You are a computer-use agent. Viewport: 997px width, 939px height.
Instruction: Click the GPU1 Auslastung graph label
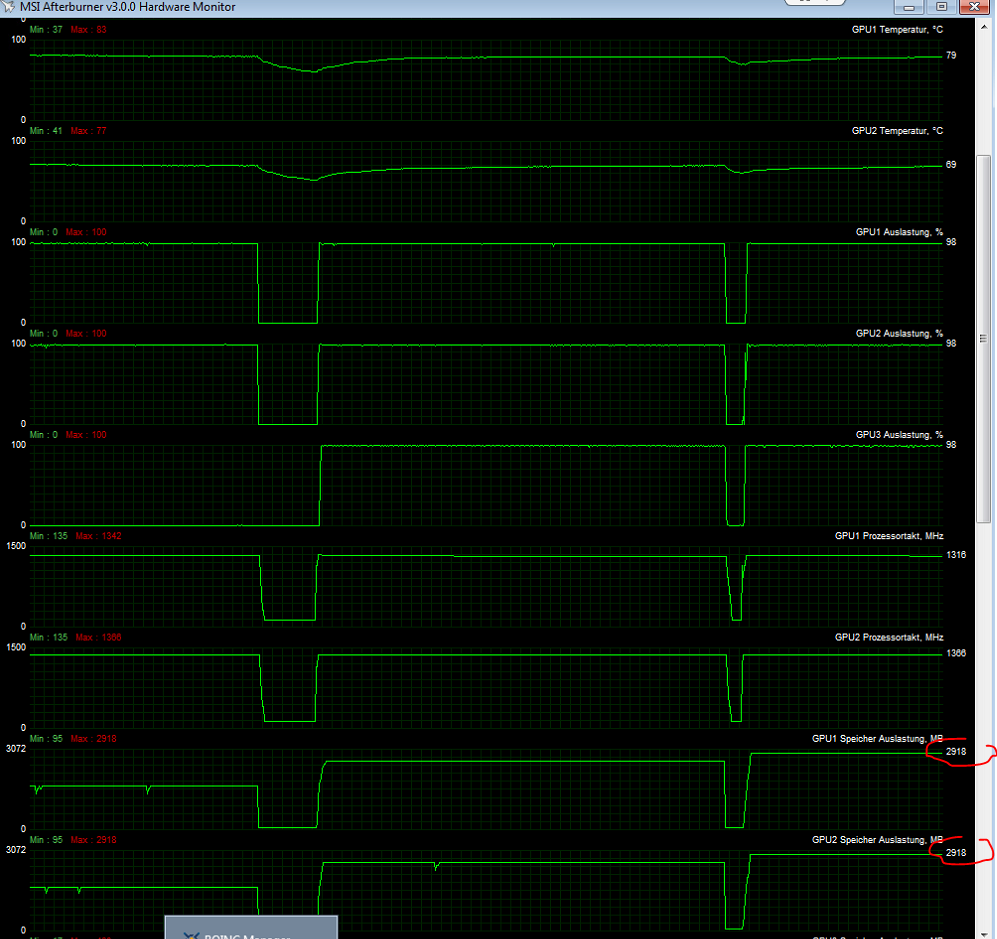pyautogui.click(x=898, y=232)
